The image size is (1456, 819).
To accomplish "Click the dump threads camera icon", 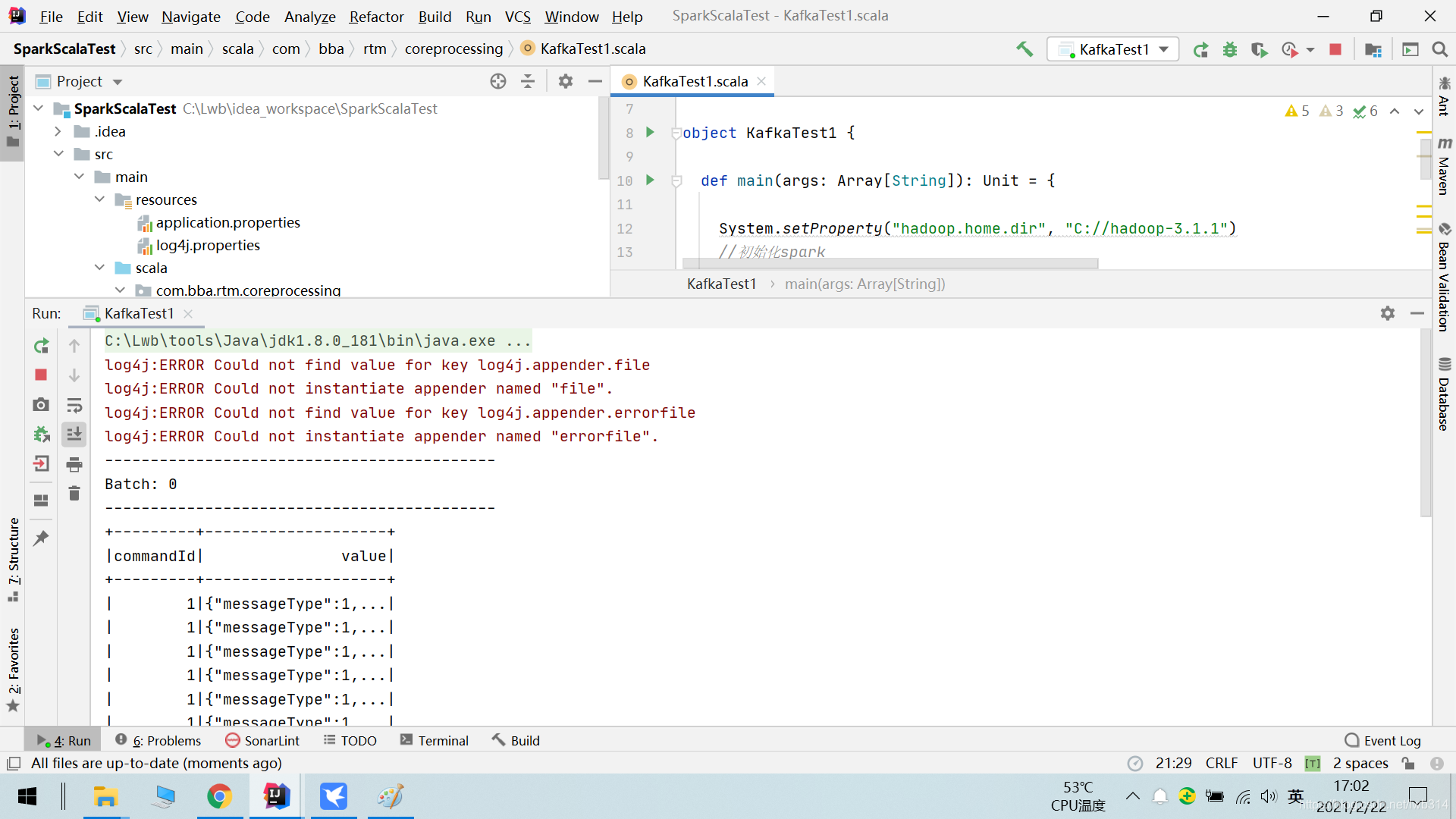I will coord(42,405).
